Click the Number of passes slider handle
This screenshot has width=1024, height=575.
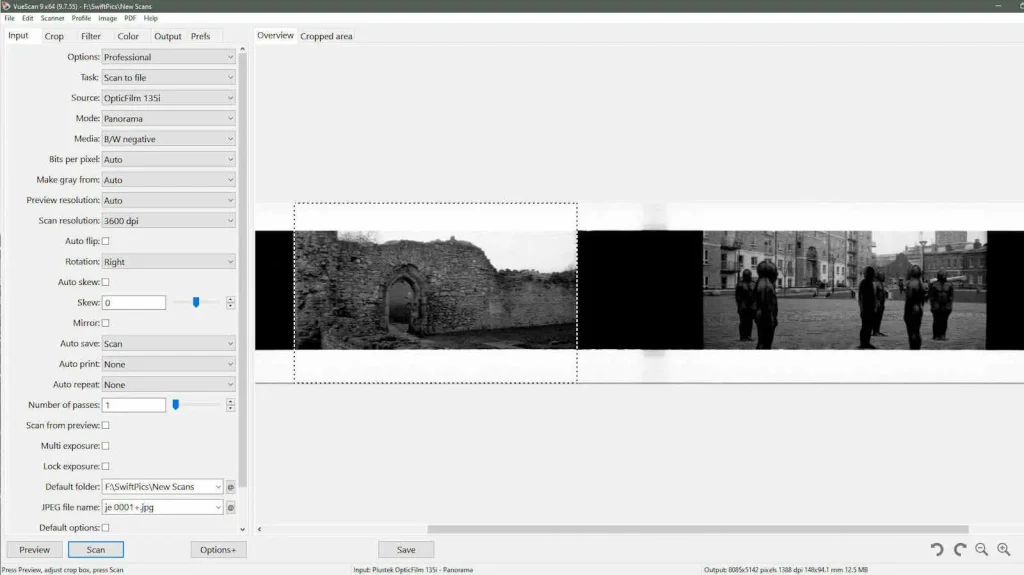[176, 404]
